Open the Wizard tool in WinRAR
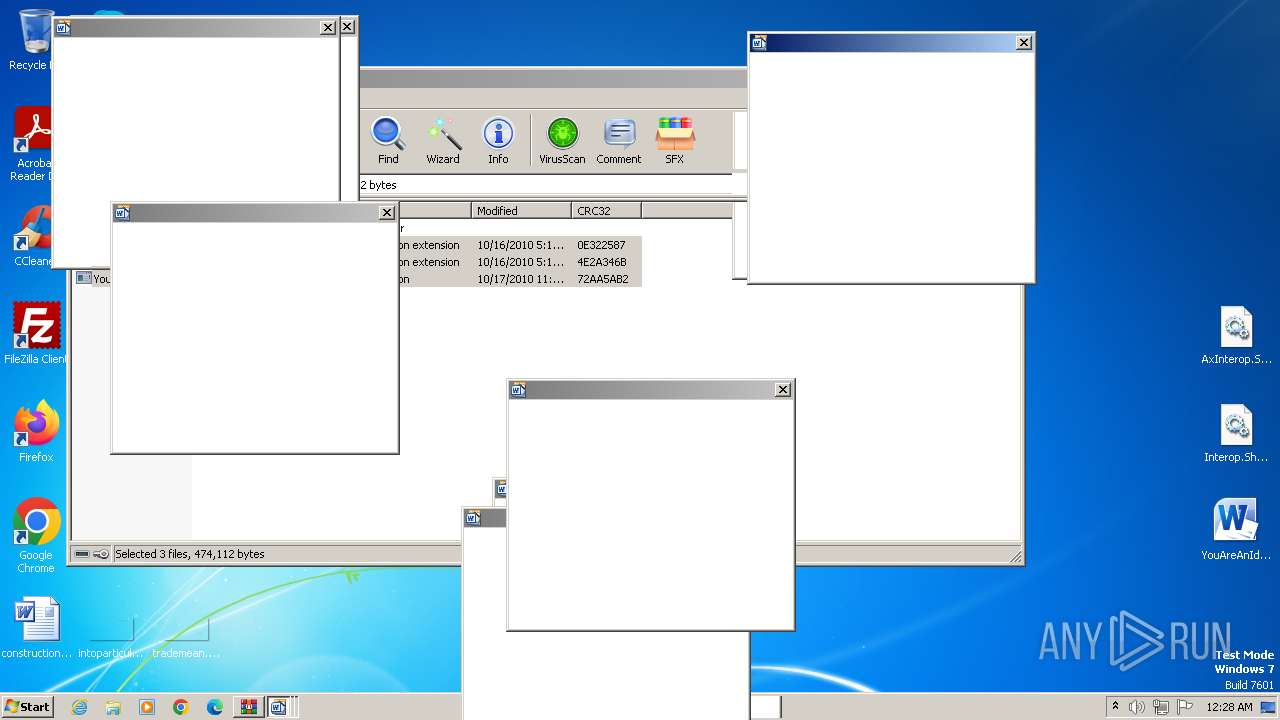Viewport: 1280px width, 720px height. tap(443, 141)
